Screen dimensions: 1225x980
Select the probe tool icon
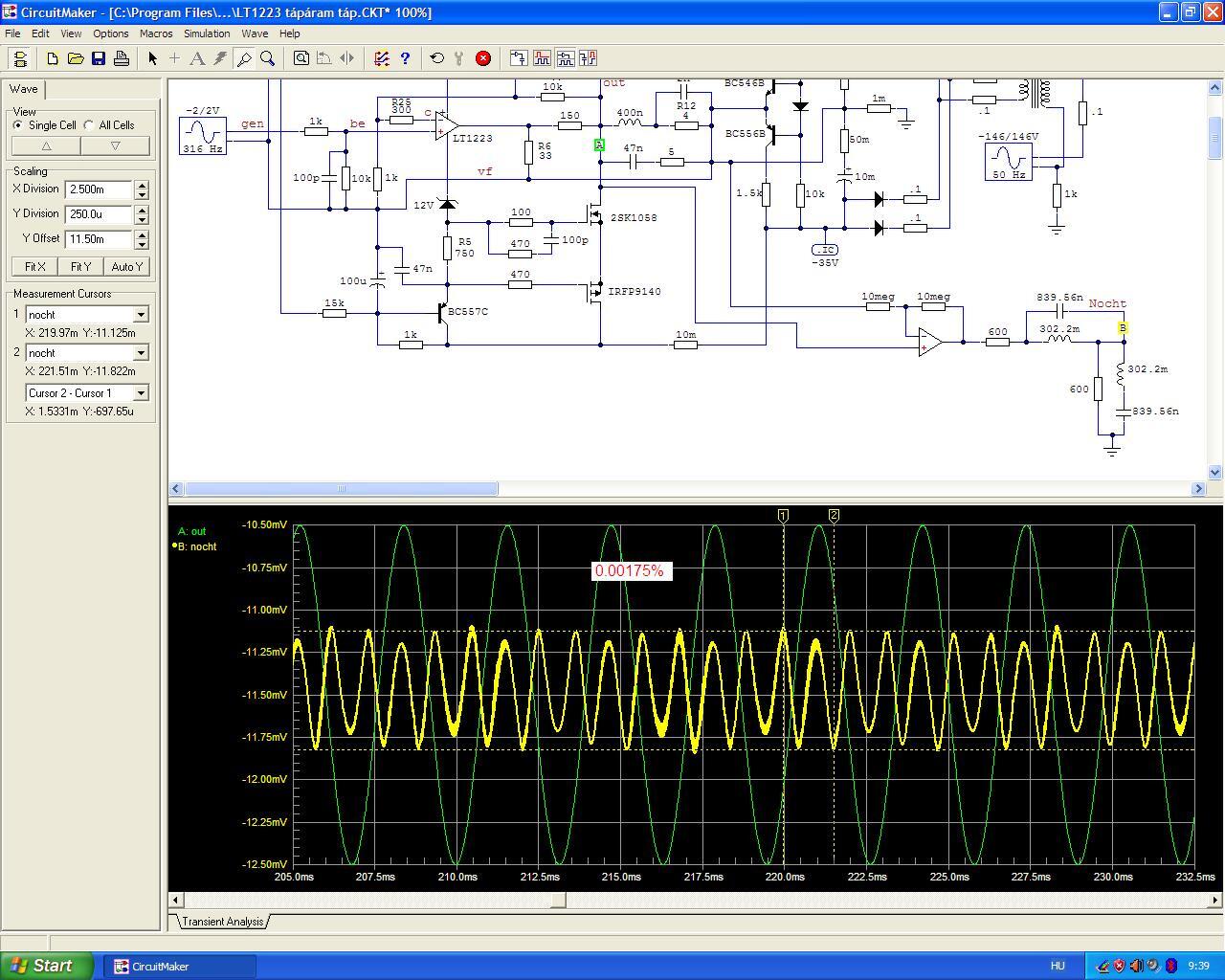244,58
